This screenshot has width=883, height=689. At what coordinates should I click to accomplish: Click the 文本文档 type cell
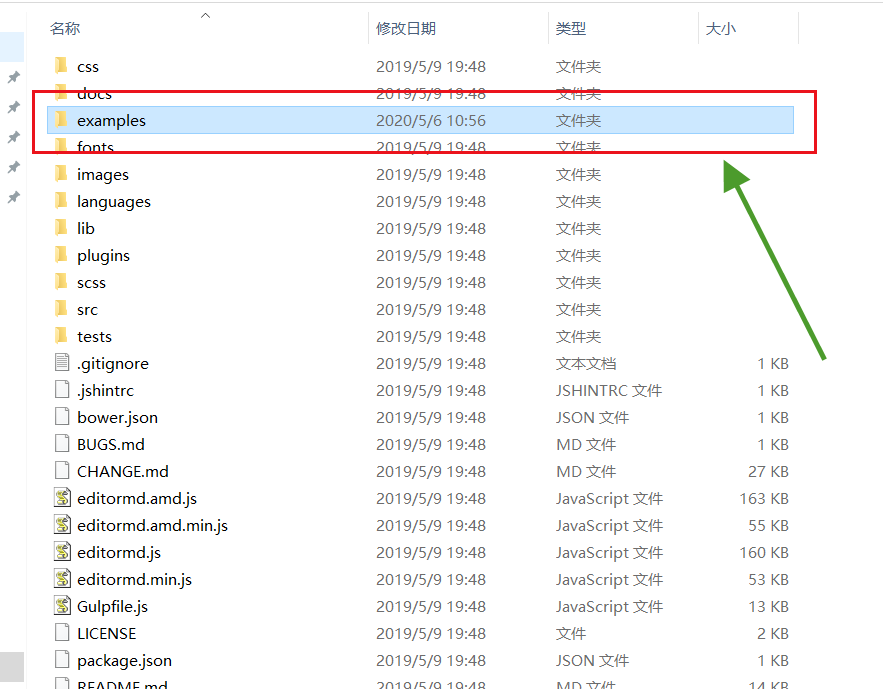click(x=586, y=363)
